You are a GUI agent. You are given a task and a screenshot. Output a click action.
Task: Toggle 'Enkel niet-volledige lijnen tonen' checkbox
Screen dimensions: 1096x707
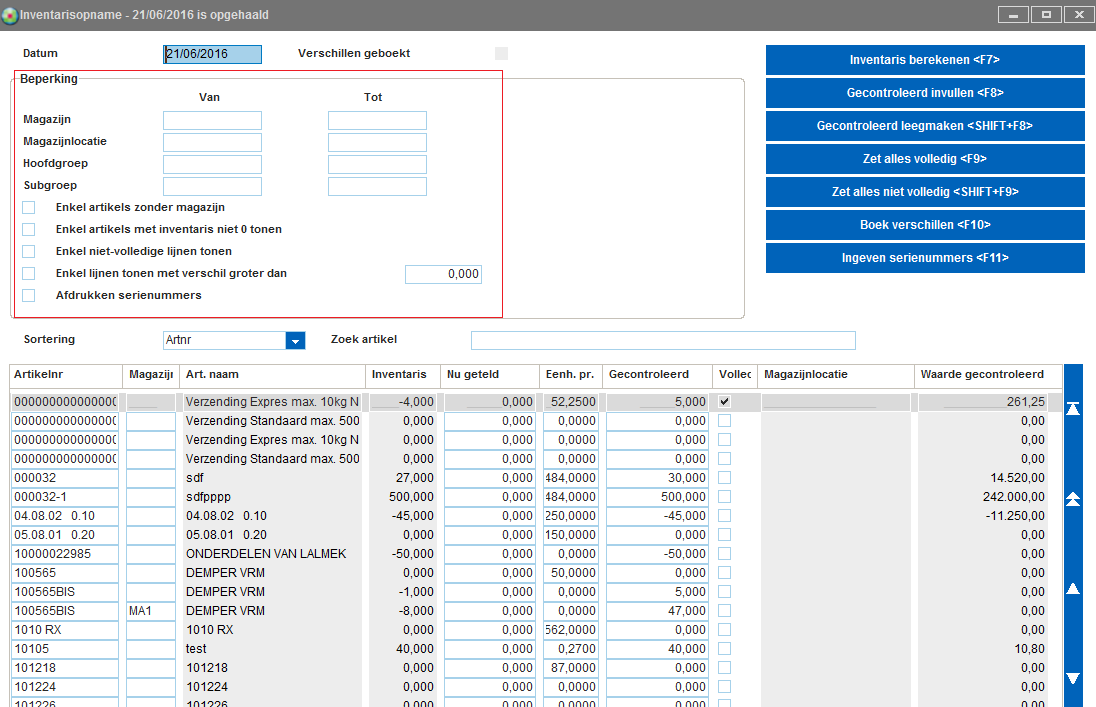(29, 251)
